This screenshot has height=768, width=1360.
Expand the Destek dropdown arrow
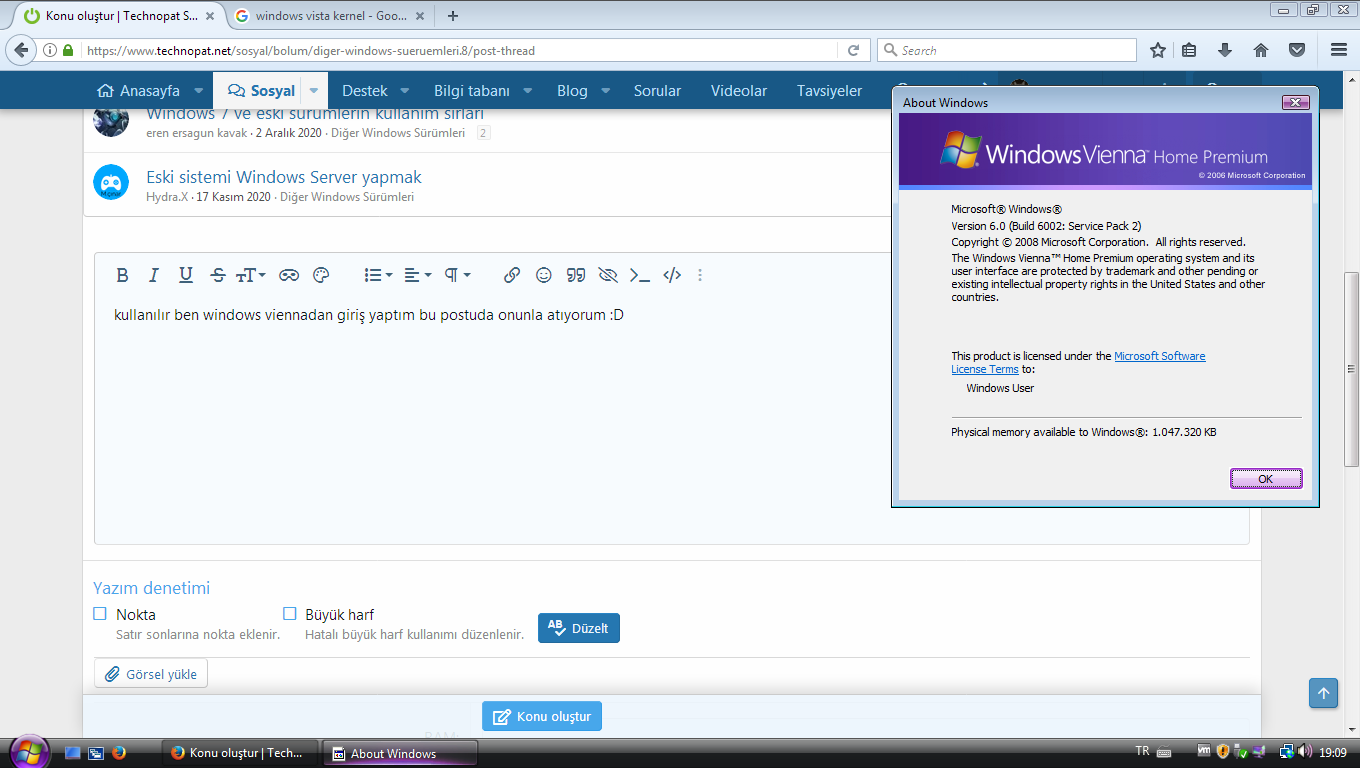click(x=405, y=91)
